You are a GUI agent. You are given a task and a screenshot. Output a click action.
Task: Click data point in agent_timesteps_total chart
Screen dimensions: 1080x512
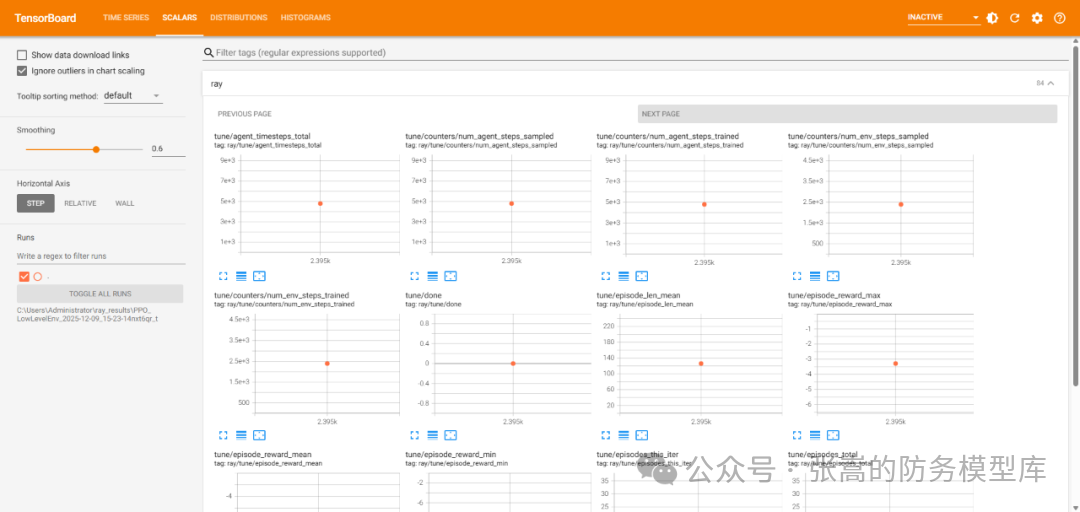(x=320, y=203)
